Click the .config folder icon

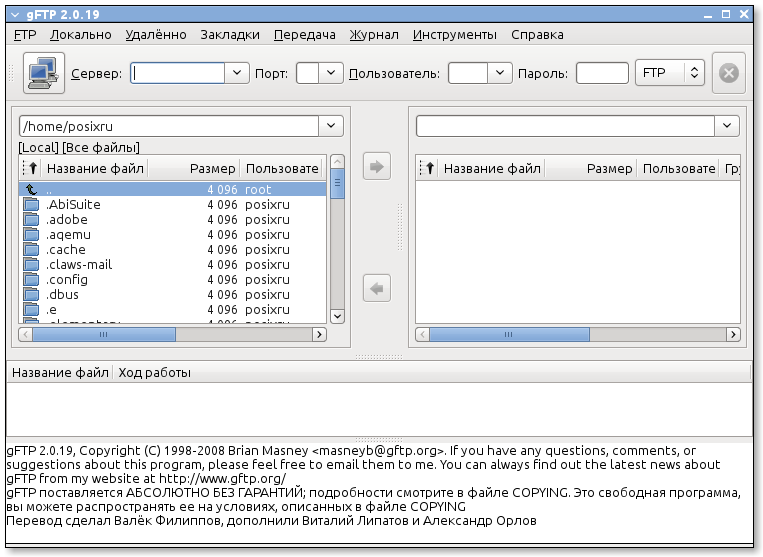(x=32, y=280)
